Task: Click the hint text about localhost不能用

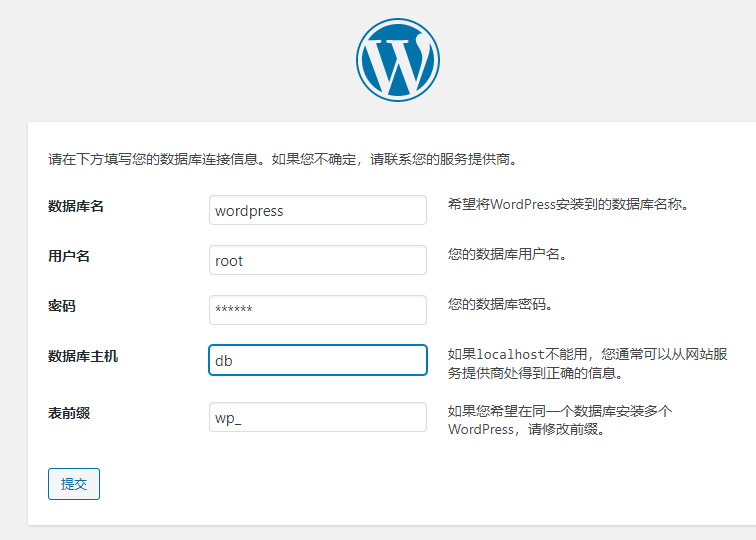Action: (x=587, y=364)
